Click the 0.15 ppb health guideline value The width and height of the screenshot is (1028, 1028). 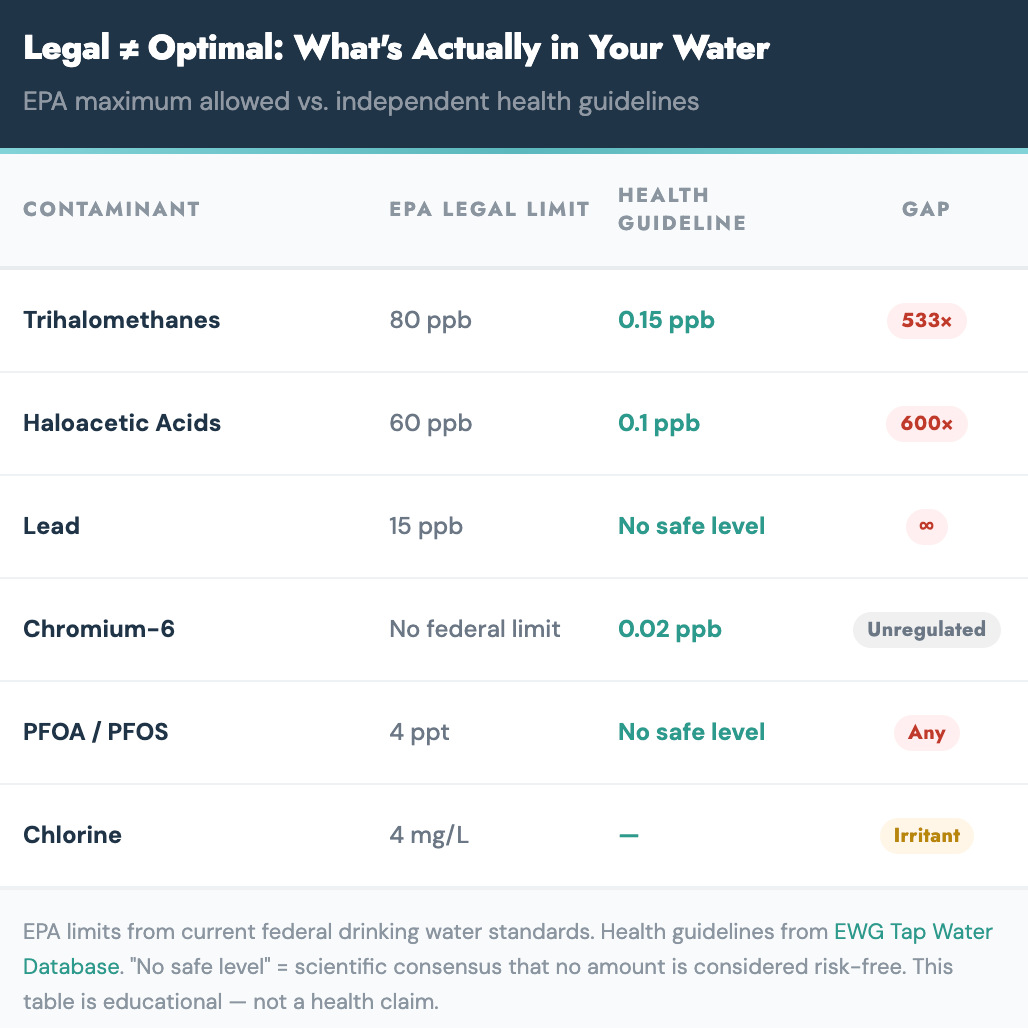tap(666, 320)
